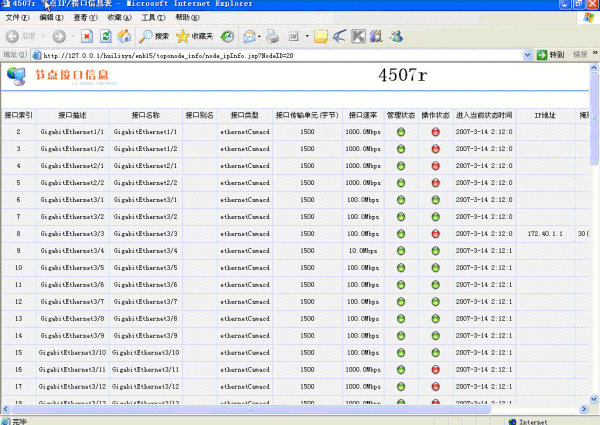
Task: Open the 查看(V) menu
Action: [85, 18]
